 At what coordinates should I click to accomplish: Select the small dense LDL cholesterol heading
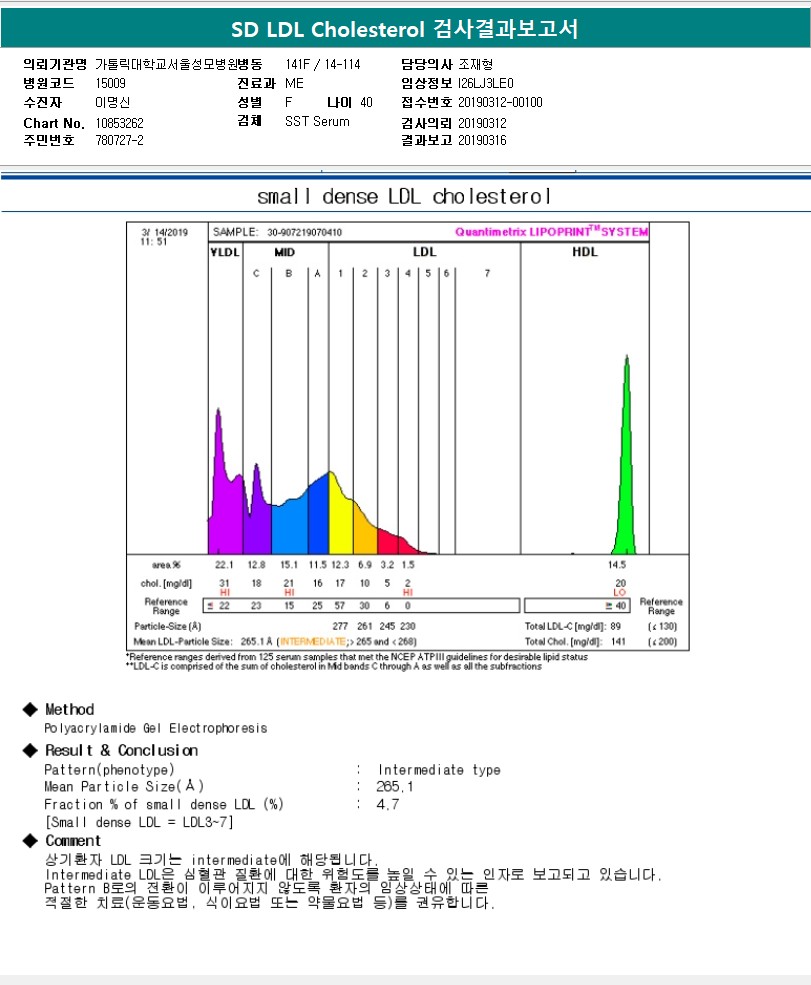point(404,196)
